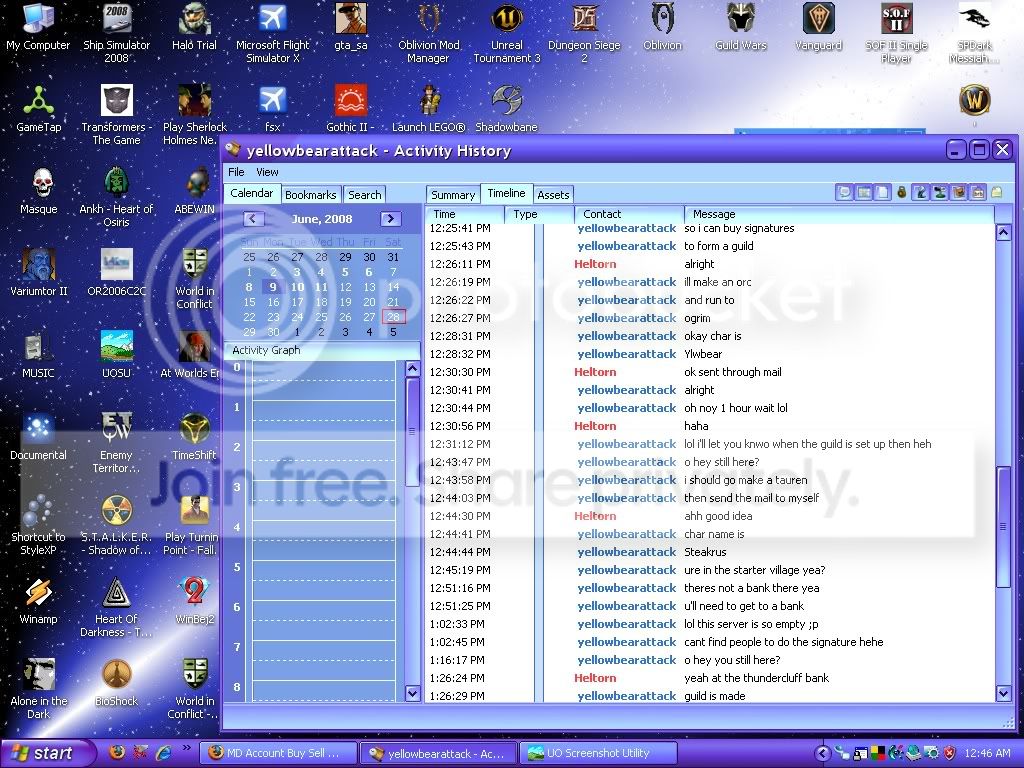Click the grid view toolbar icon
This screenshot has width=1024, height=768.
tap(863, 193)
